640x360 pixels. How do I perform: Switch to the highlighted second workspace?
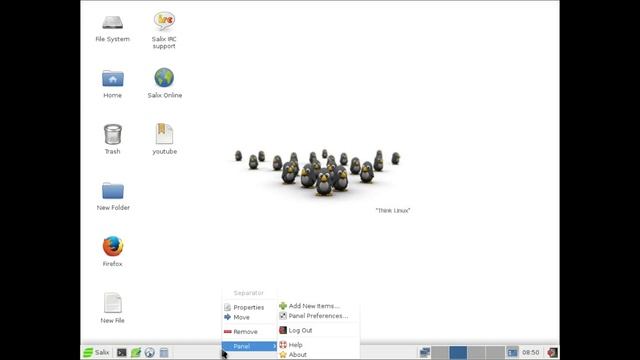(x=458, y=352)
